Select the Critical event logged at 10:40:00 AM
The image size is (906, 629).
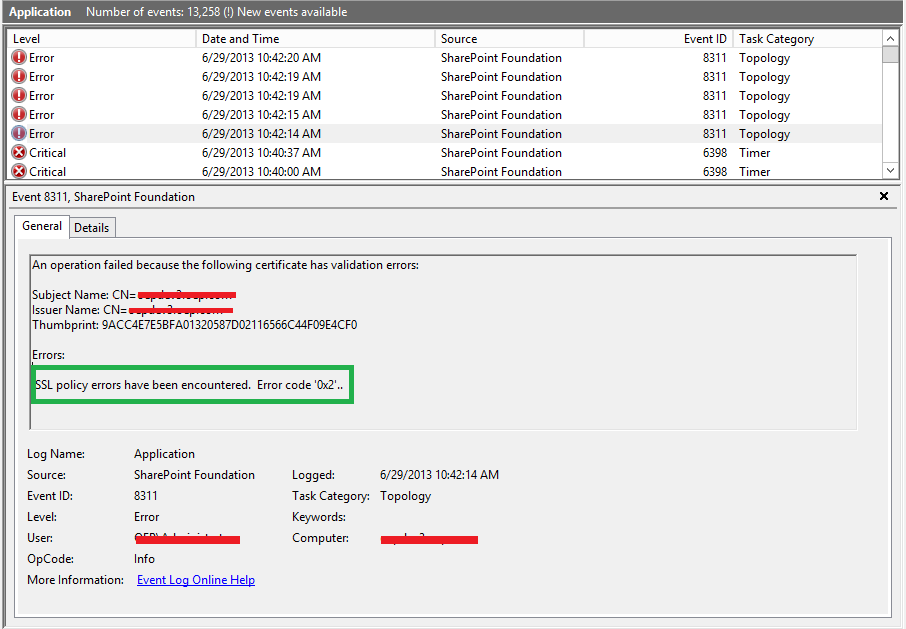(445, 172)
